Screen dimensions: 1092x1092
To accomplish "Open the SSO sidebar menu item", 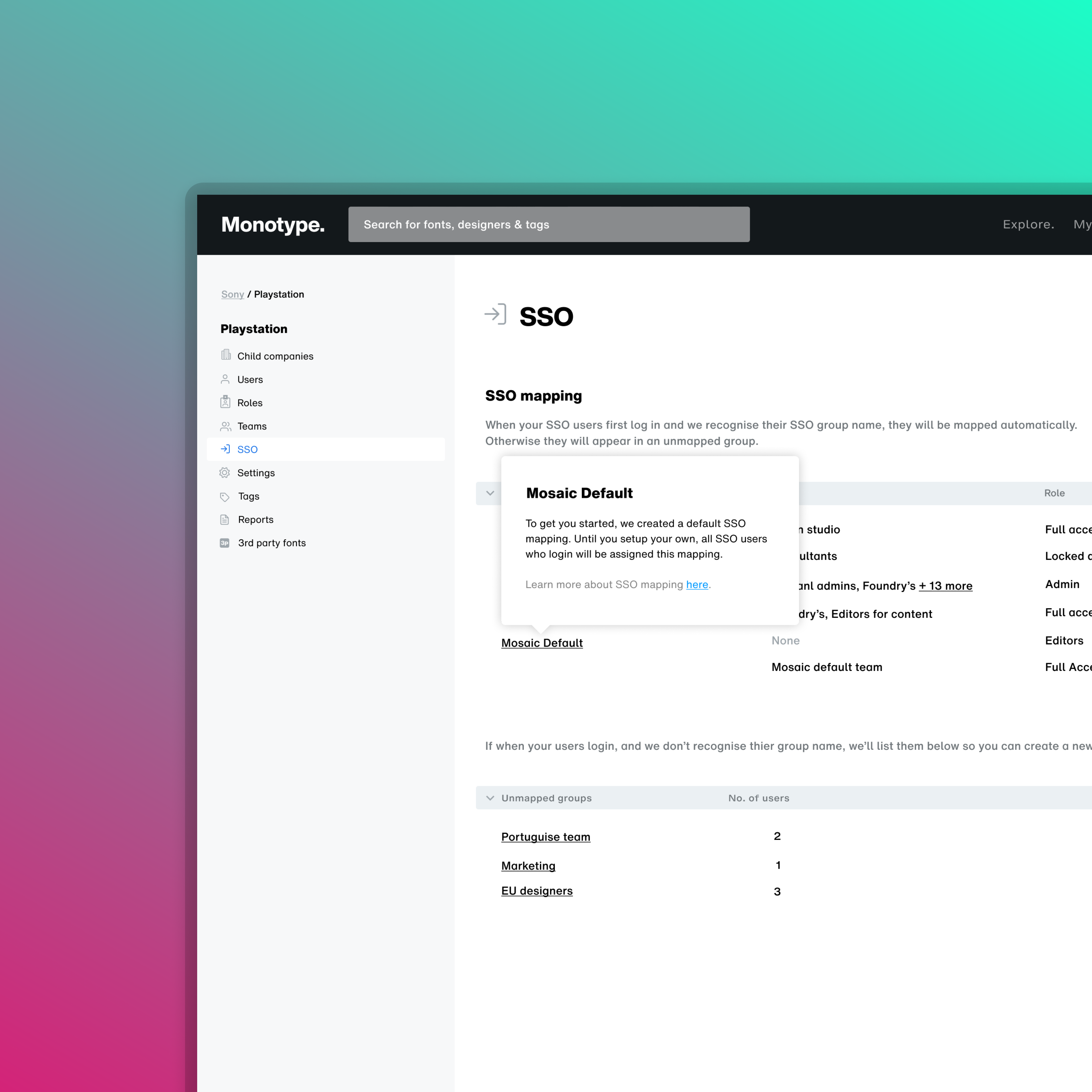I will 247,449.
